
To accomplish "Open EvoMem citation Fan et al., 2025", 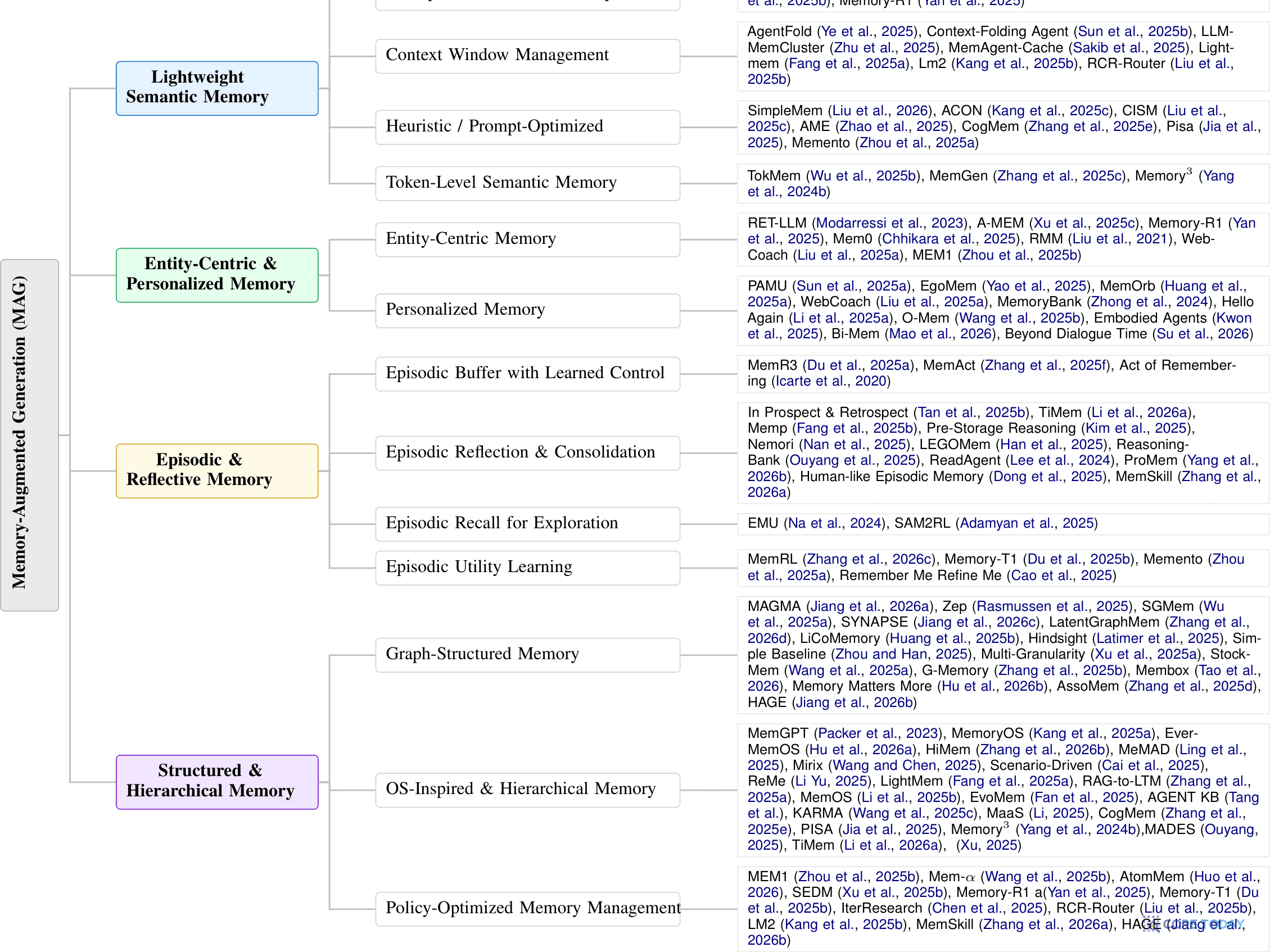I will pyautogui.click(x=1084, y=797).
